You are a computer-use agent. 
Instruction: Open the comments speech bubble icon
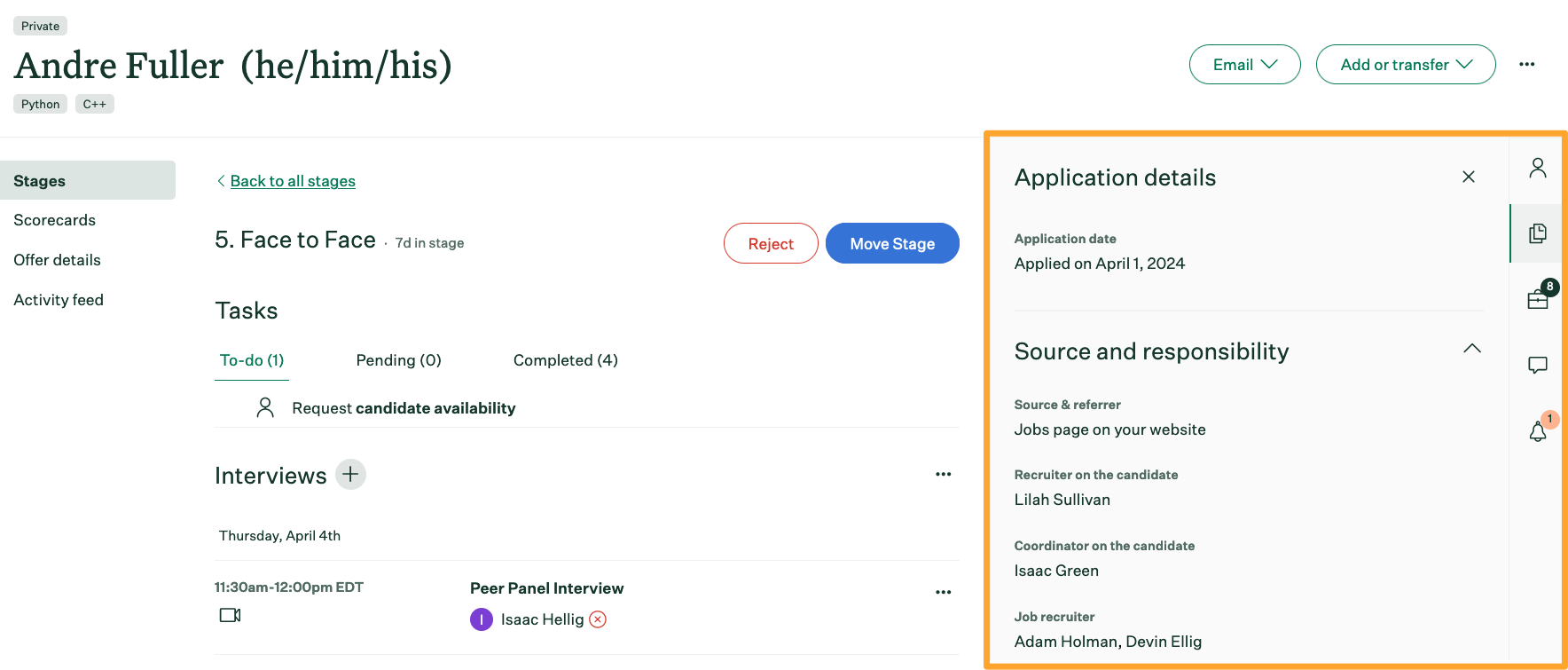click(x=1537, y=365)
